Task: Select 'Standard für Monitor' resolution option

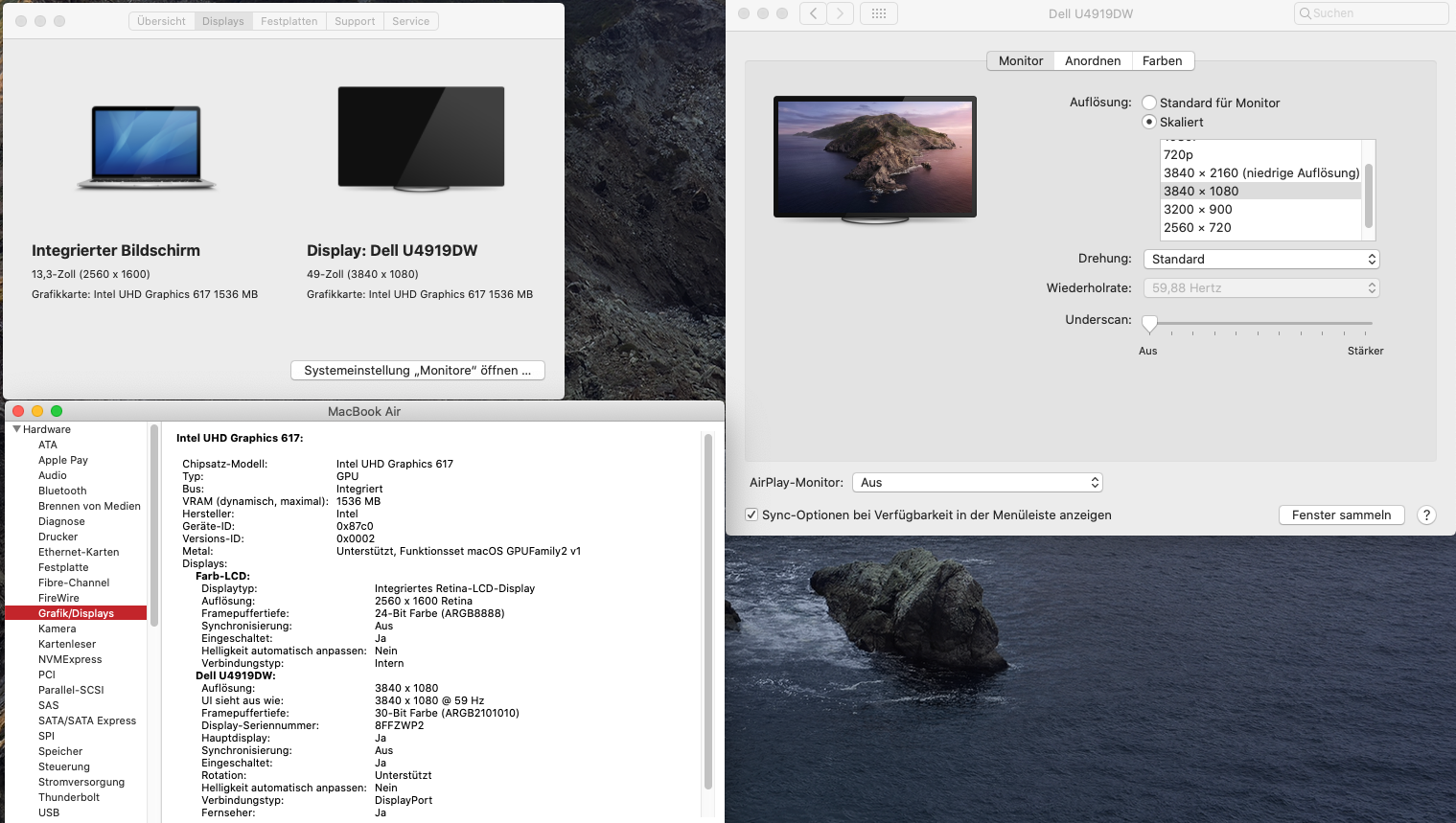Action: tap(1149, 103)
